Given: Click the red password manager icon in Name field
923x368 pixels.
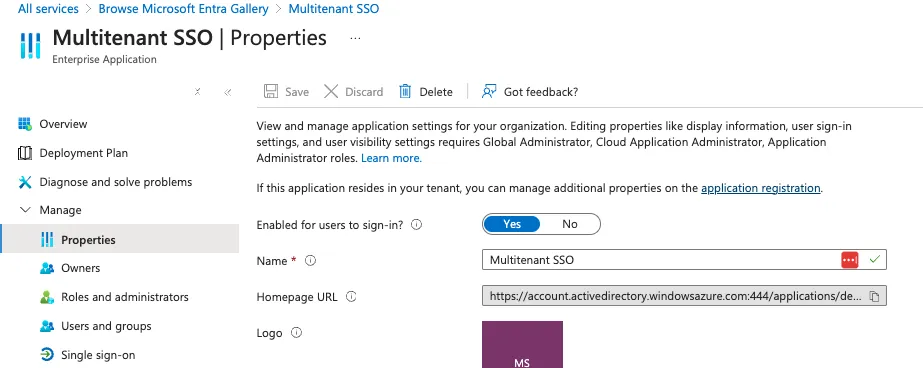Looking at the screenshot, I should 850,260.
